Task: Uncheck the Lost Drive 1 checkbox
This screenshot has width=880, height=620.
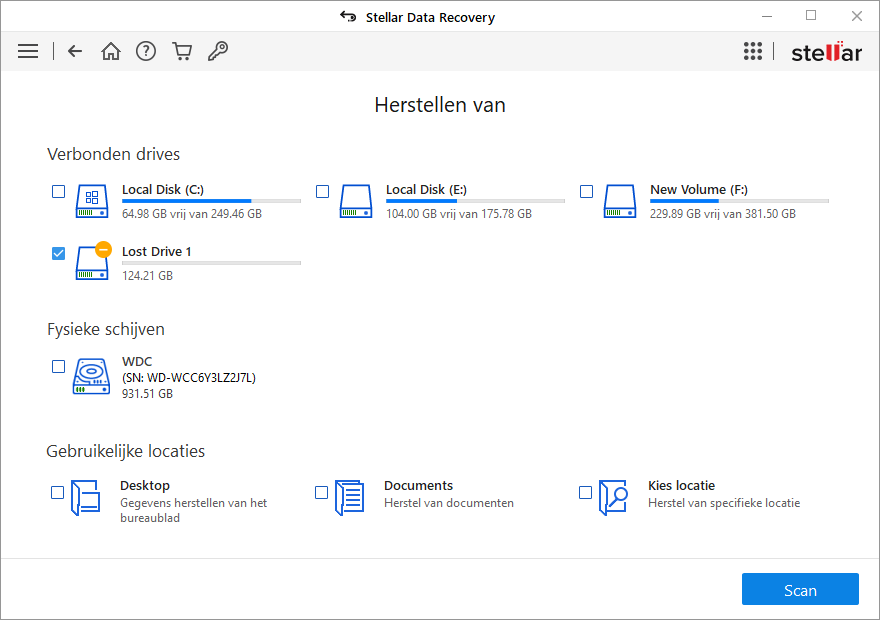Action: tap(58, 253)
